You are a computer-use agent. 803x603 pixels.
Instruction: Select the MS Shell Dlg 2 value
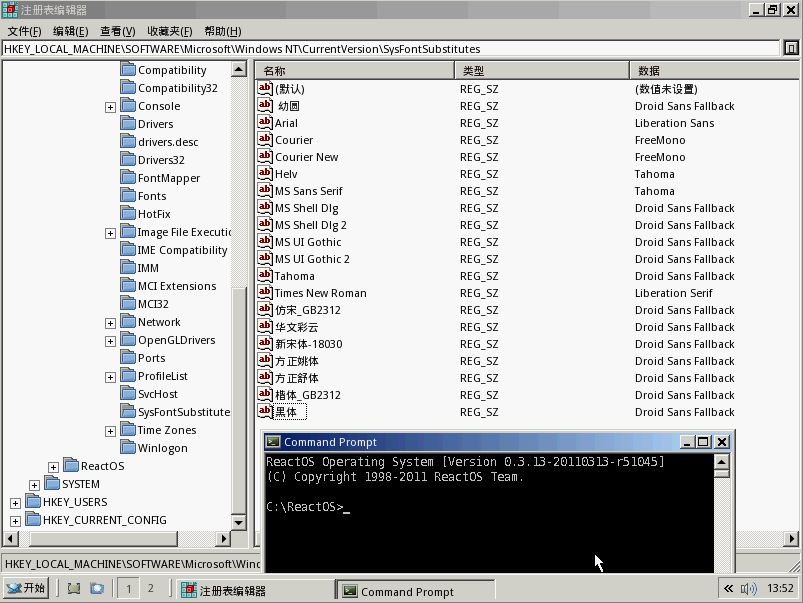(x=310, y=225)
